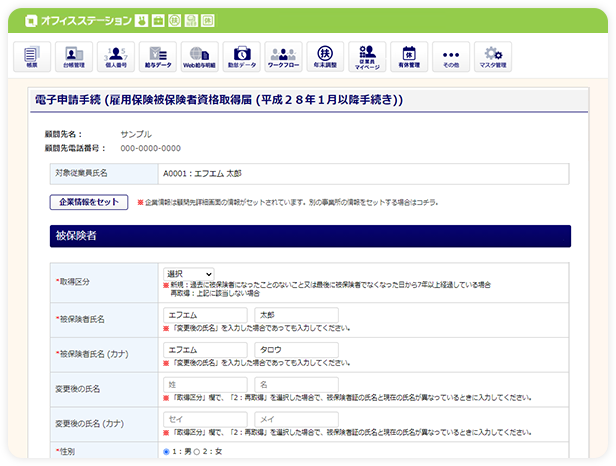This screenshot has width=616, height=466.
Task: Click the briefcase icon in green header
Action: (158, 20)
